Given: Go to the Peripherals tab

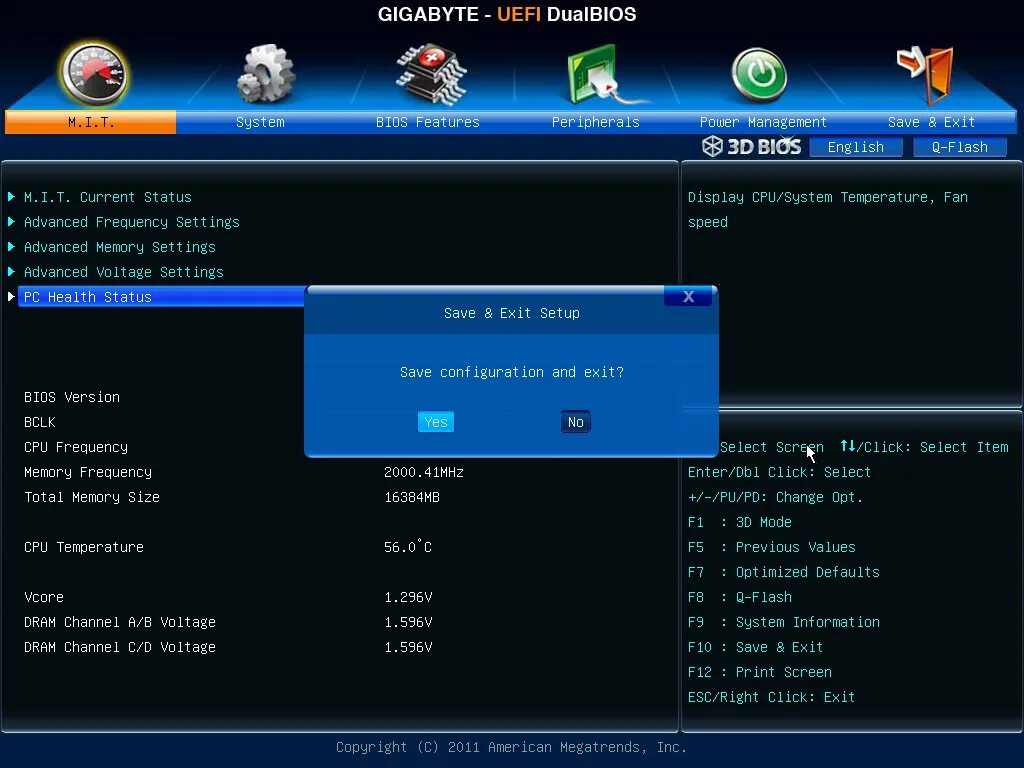Looking at the screenshot, I should pyautogui.click(x=596, y=122).
